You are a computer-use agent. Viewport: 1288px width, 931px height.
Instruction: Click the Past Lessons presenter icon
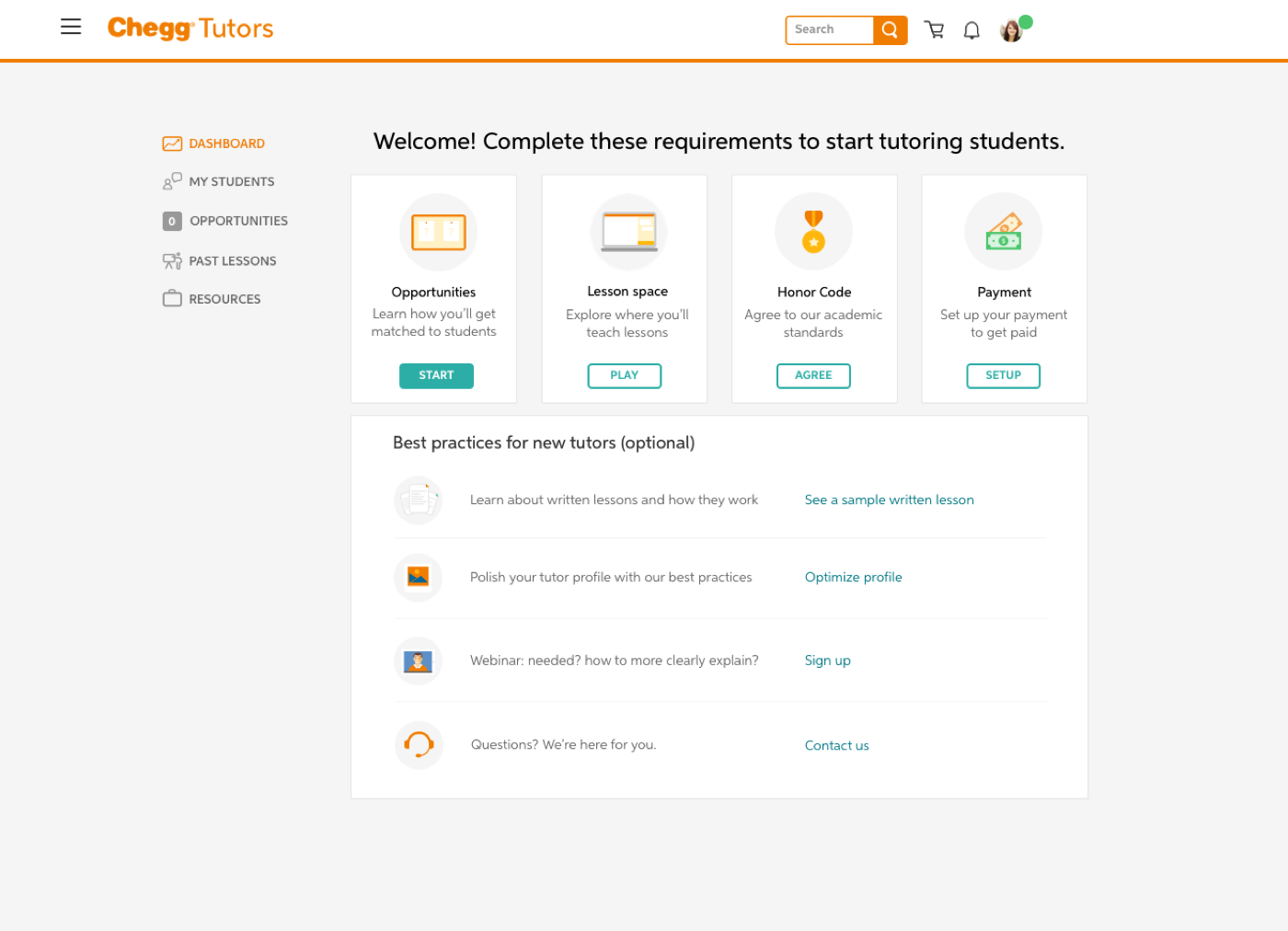(172, 261)
